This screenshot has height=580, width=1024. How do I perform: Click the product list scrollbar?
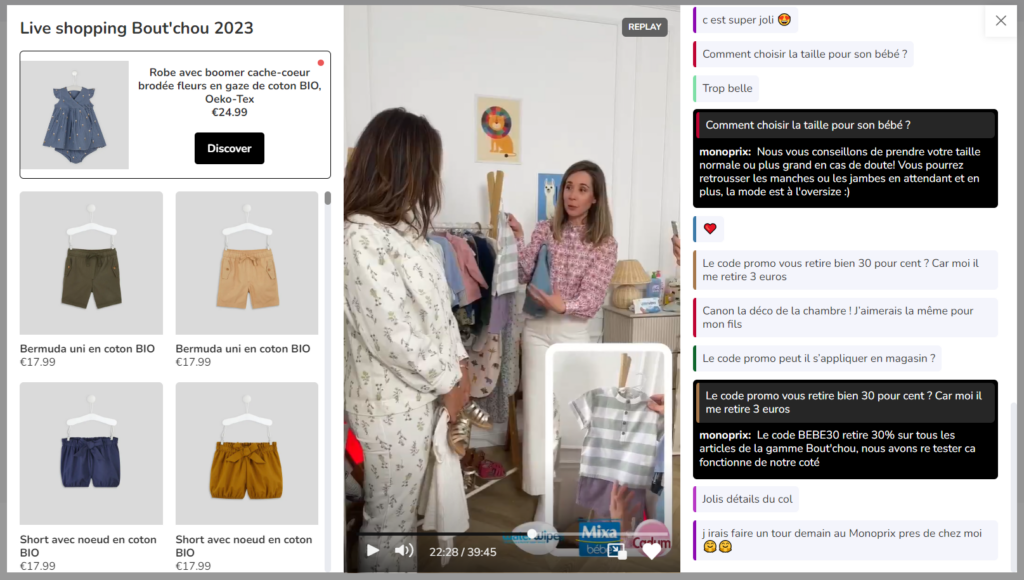point(328,199)
